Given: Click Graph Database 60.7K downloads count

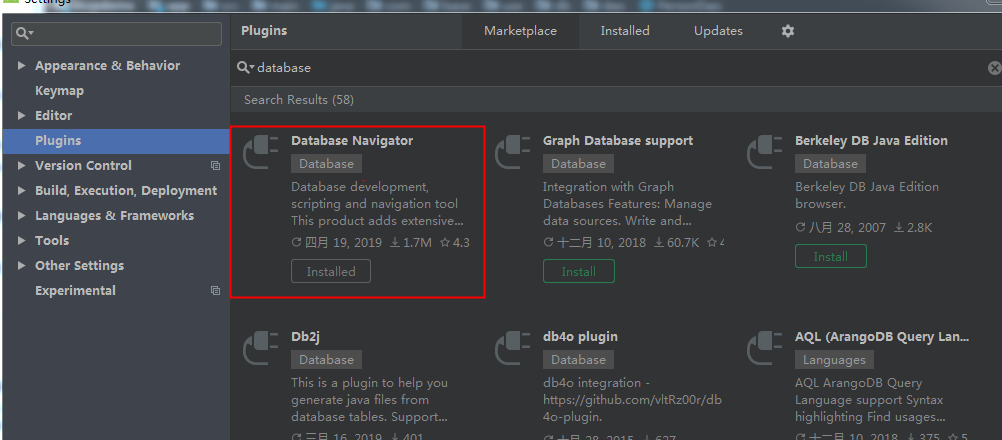Looking at the screenshot, I should click(677, 243).
